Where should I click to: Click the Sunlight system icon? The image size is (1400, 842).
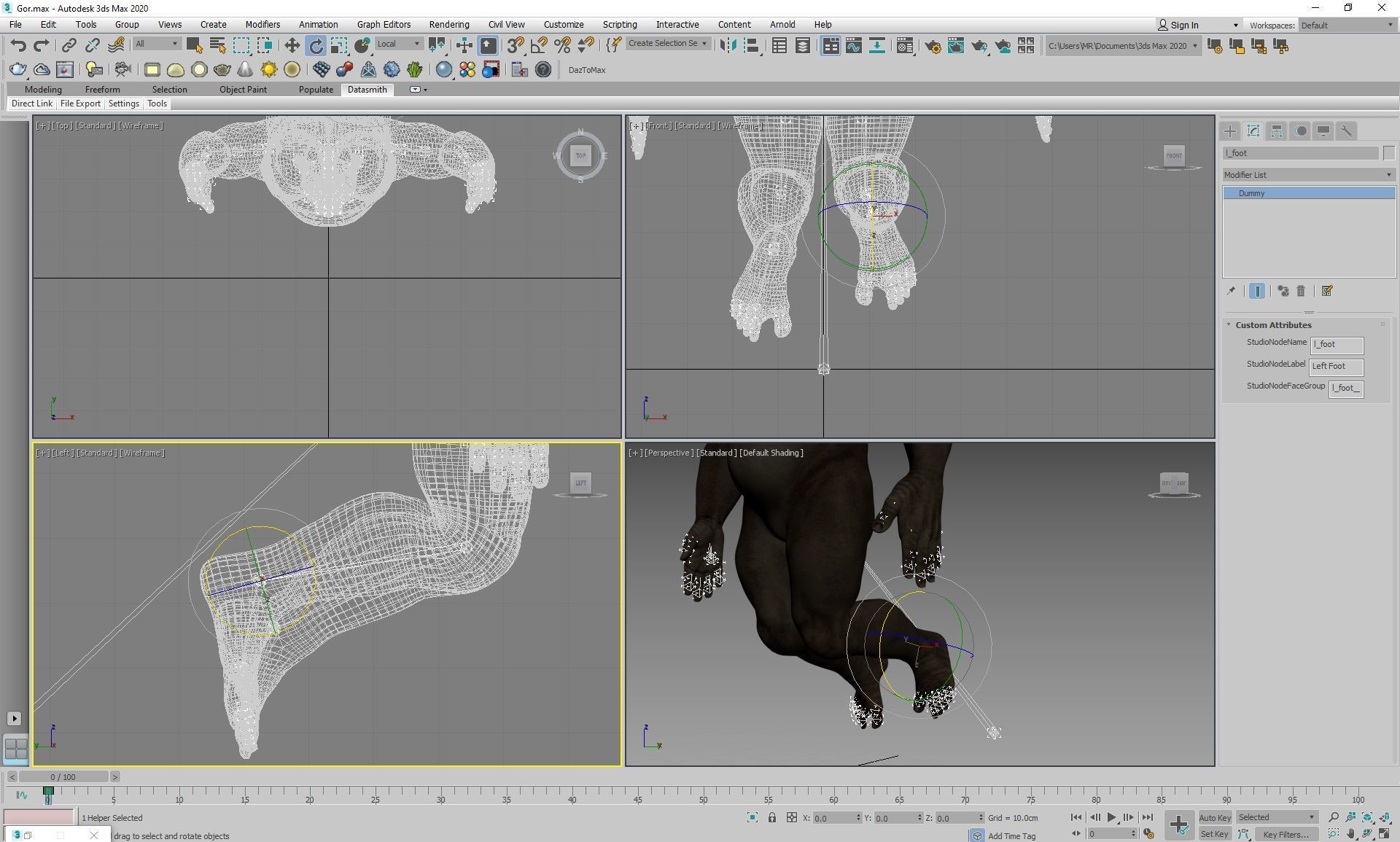269,70
